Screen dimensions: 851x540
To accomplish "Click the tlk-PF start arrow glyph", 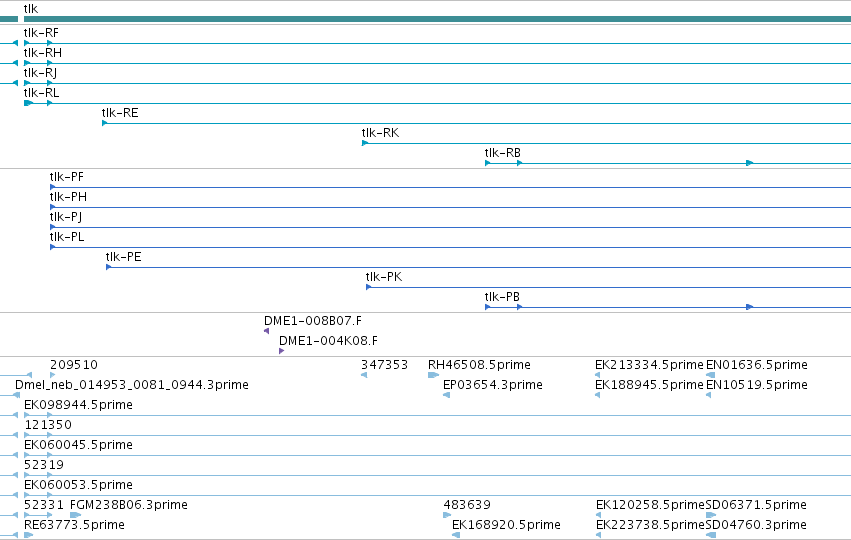I will coord(53,187).
